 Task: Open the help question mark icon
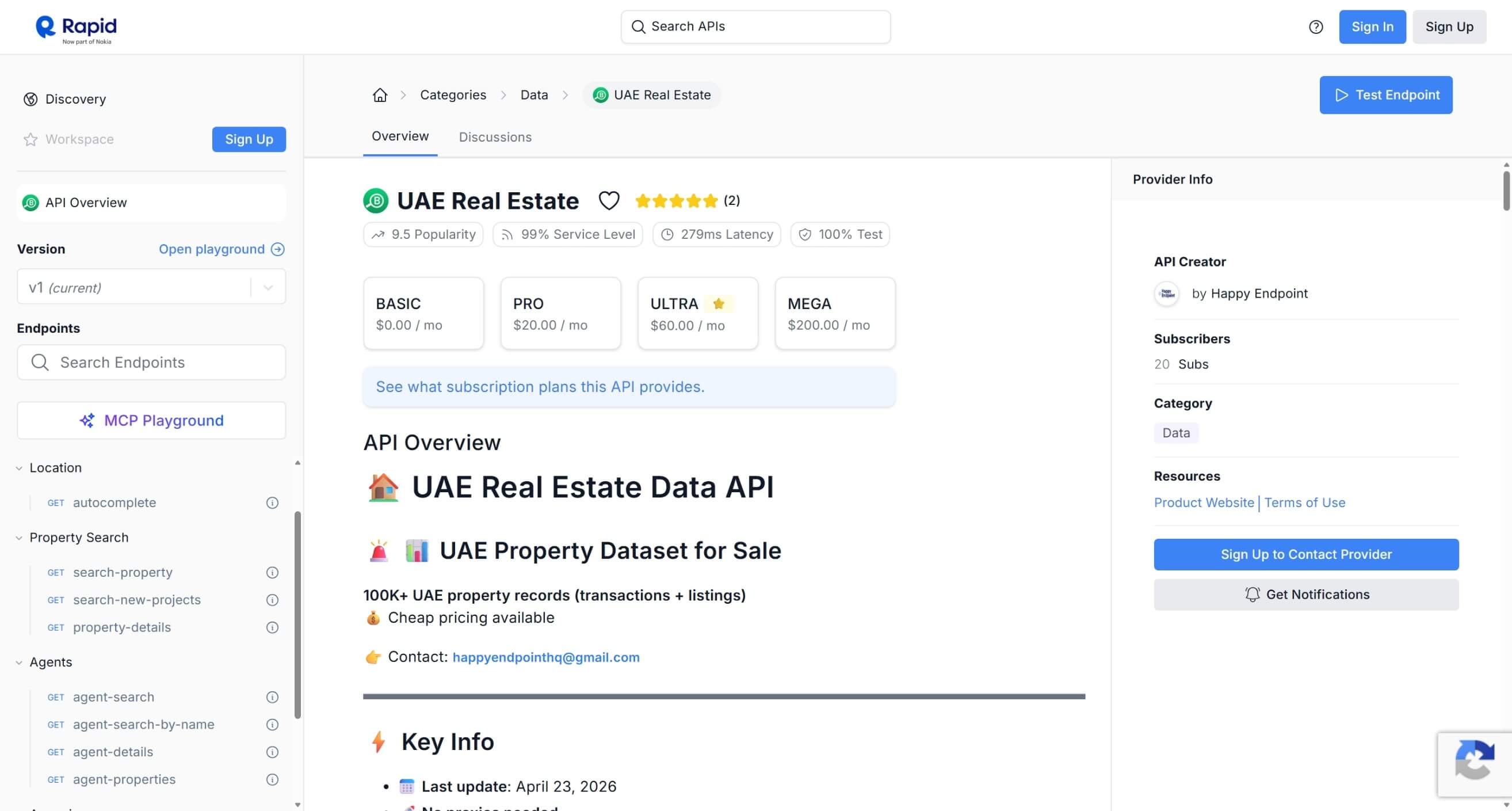(1315, 27)
